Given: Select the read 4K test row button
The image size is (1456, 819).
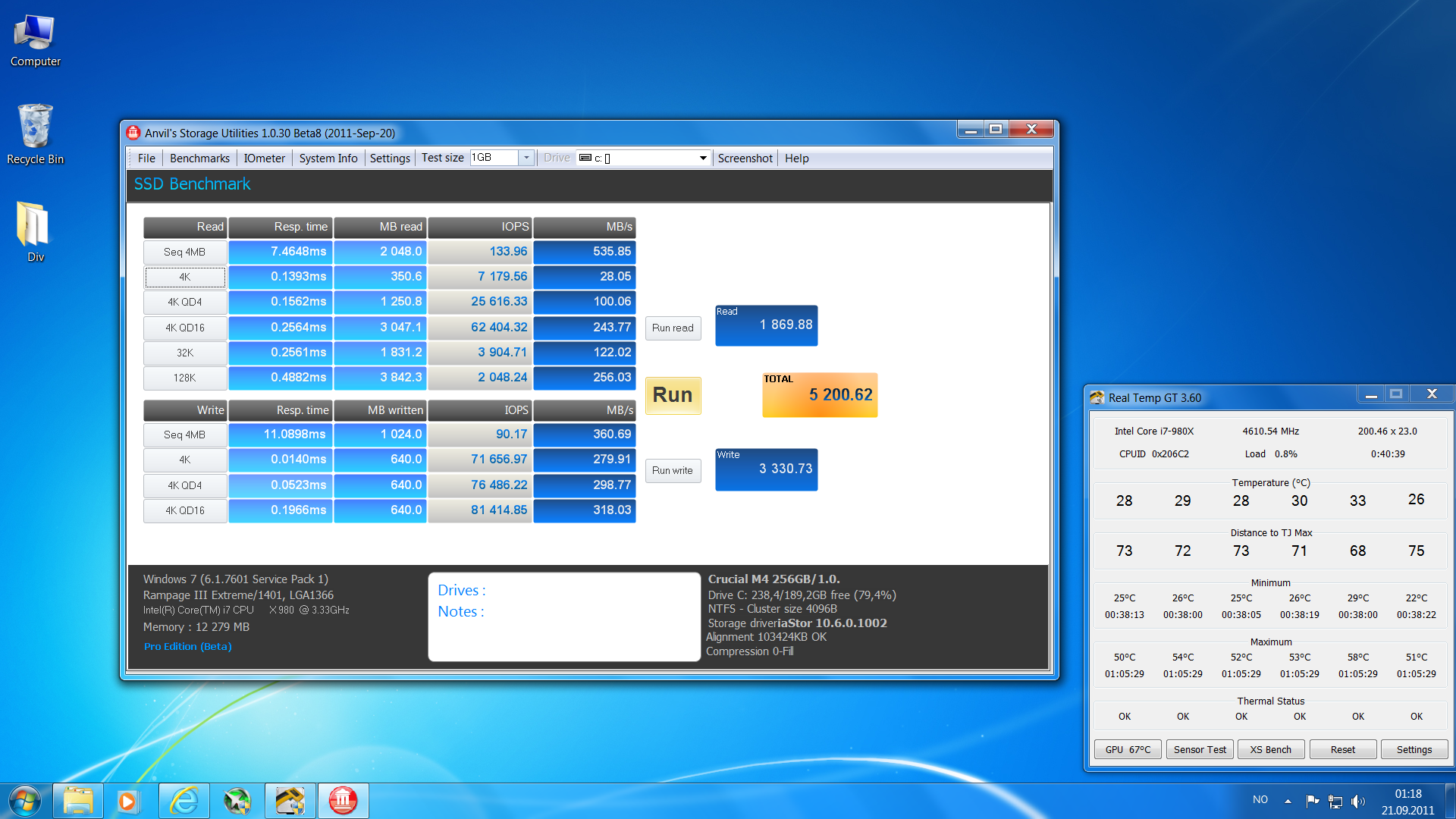Looking at the screenshot, I should click(185, 277).
